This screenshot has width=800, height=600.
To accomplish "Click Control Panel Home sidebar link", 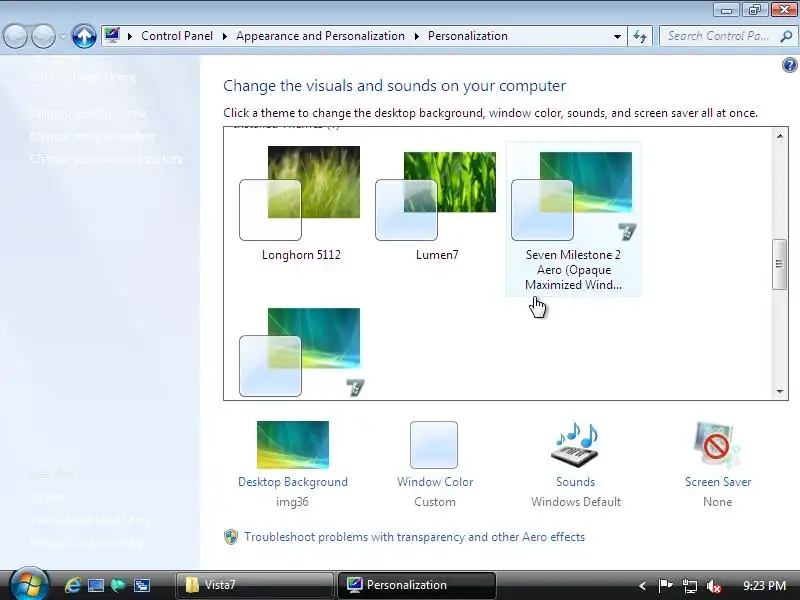I will pyautogui.click(x=83, y=77).
